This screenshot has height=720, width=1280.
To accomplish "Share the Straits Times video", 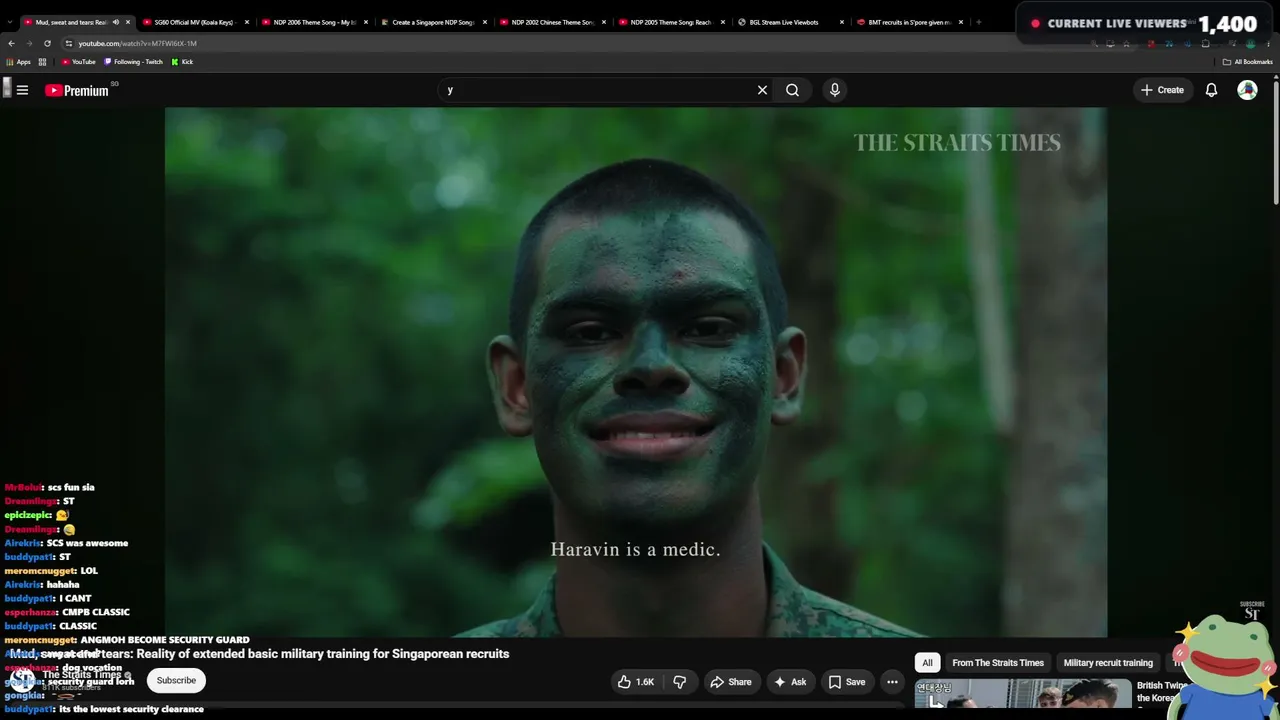I will 730,682.
